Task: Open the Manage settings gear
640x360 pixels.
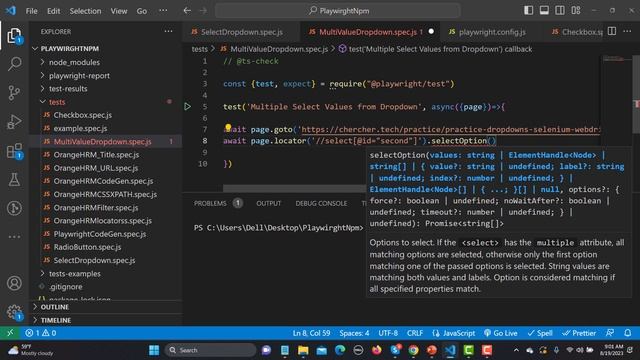Action: [14, 312]
